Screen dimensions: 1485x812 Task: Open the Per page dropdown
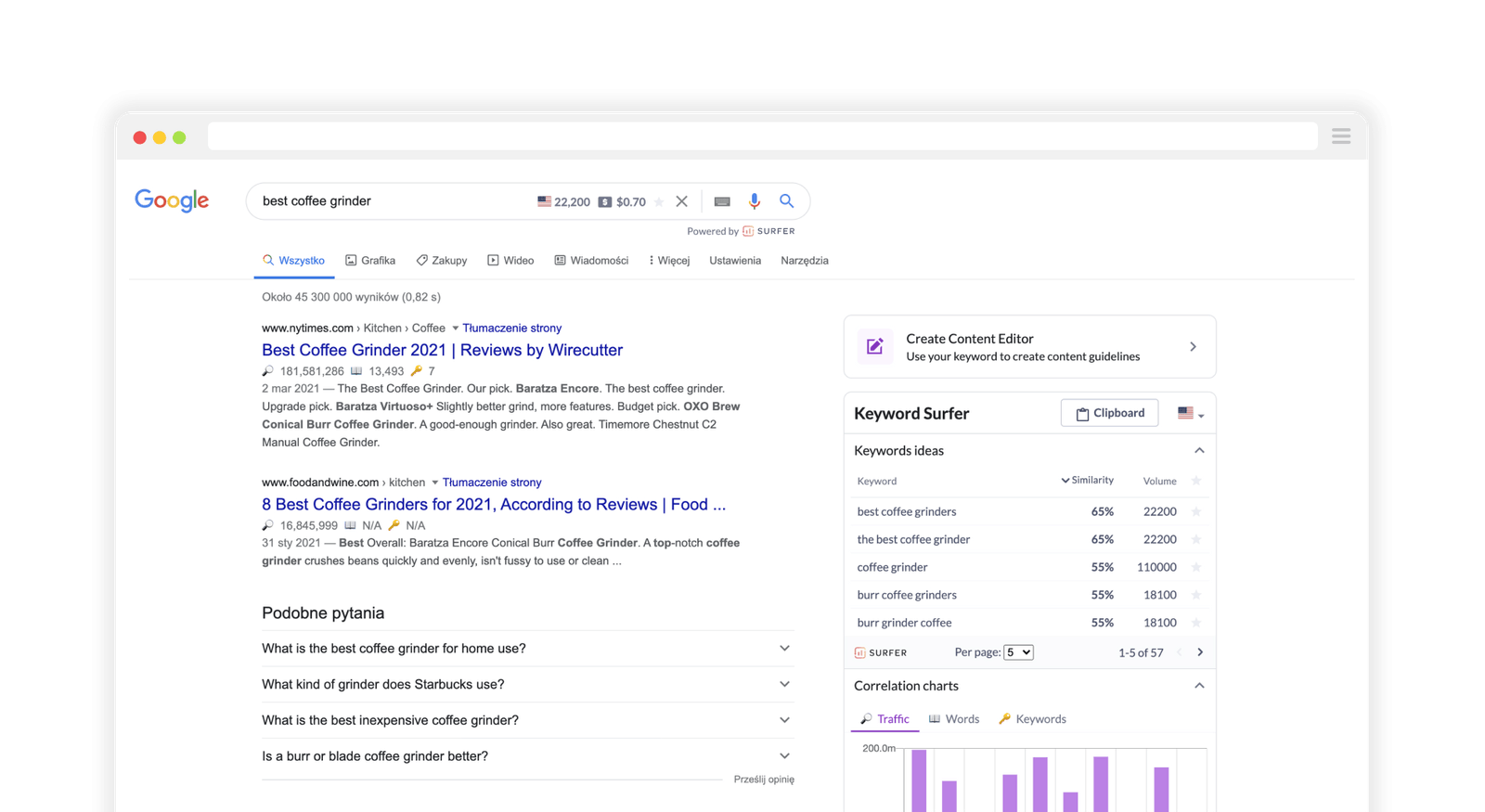pyautogui.click(x=1018, y=652)
